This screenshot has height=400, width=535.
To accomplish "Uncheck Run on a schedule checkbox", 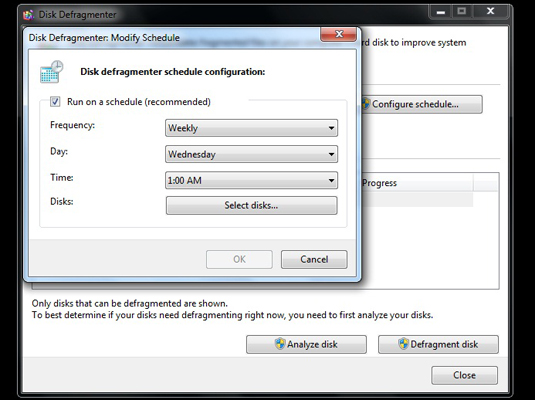I will point(55,101).
